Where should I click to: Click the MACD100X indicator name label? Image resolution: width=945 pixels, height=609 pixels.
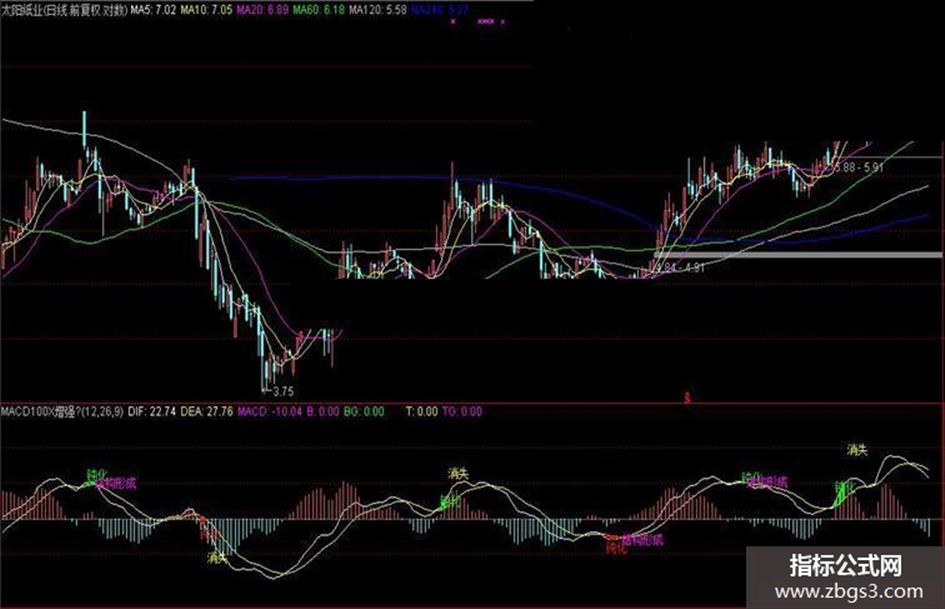62,412
